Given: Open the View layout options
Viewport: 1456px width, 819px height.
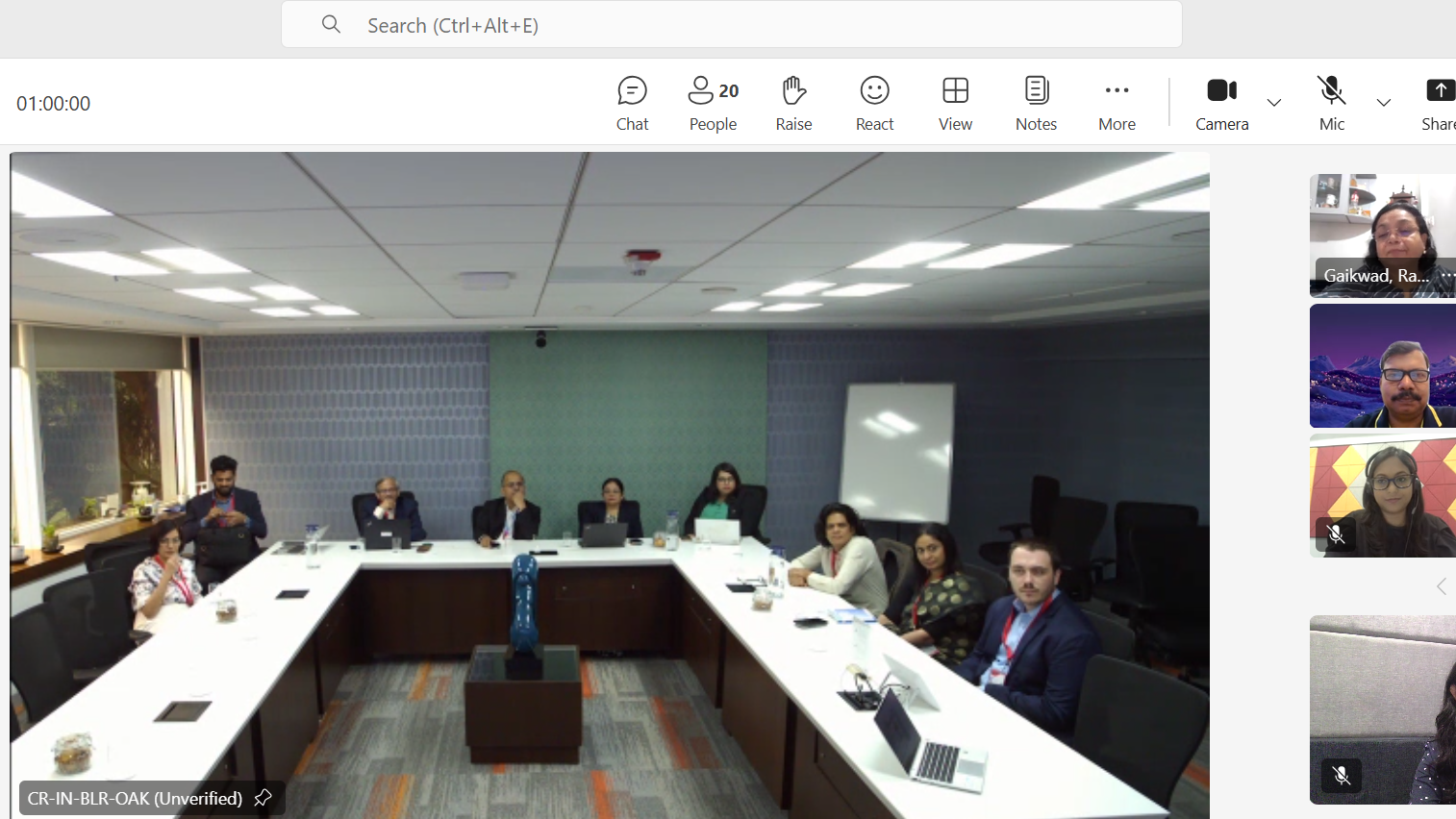Looking at the screenshot, I should click(955, 103).
